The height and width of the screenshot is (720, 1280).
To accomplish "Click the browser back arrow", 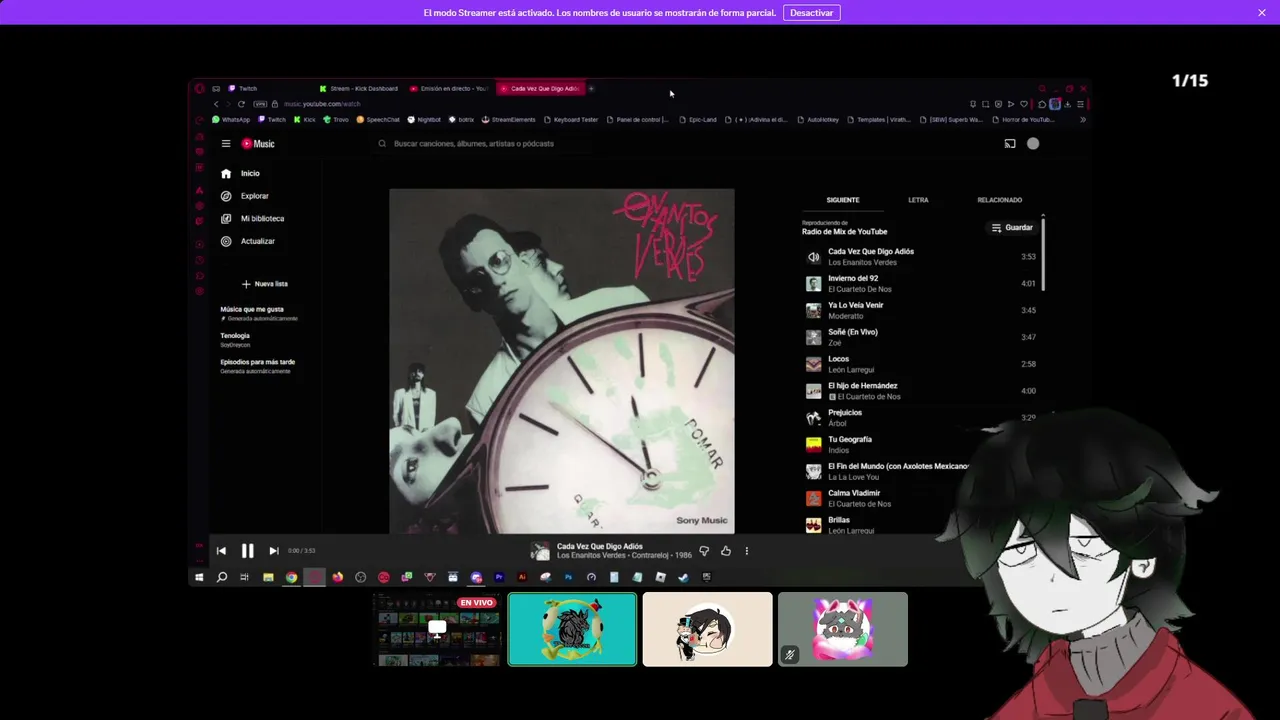I will tap(215, 104).
